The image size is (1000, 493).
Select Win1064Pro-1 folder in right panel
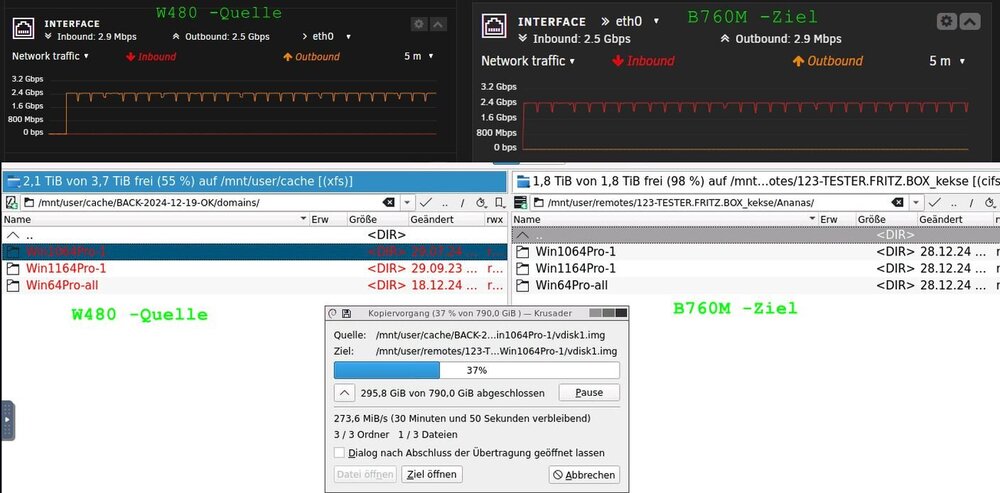point(756,251)
